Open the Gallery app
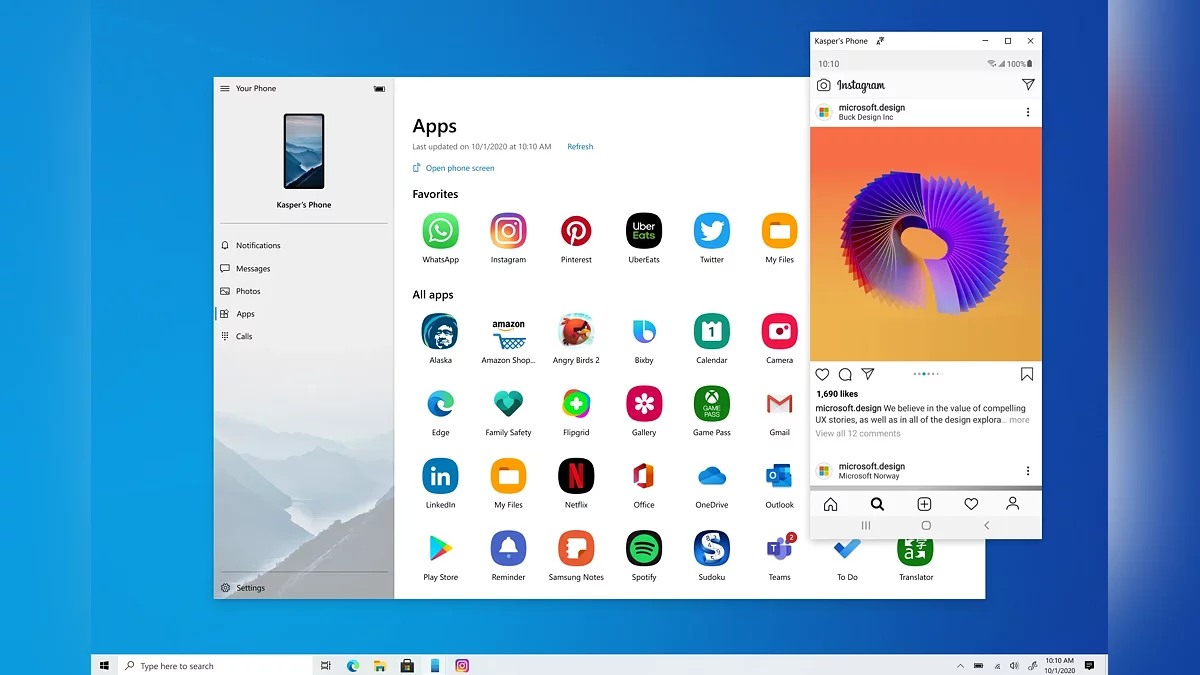The image size is (1200, 675). (644, 404)
